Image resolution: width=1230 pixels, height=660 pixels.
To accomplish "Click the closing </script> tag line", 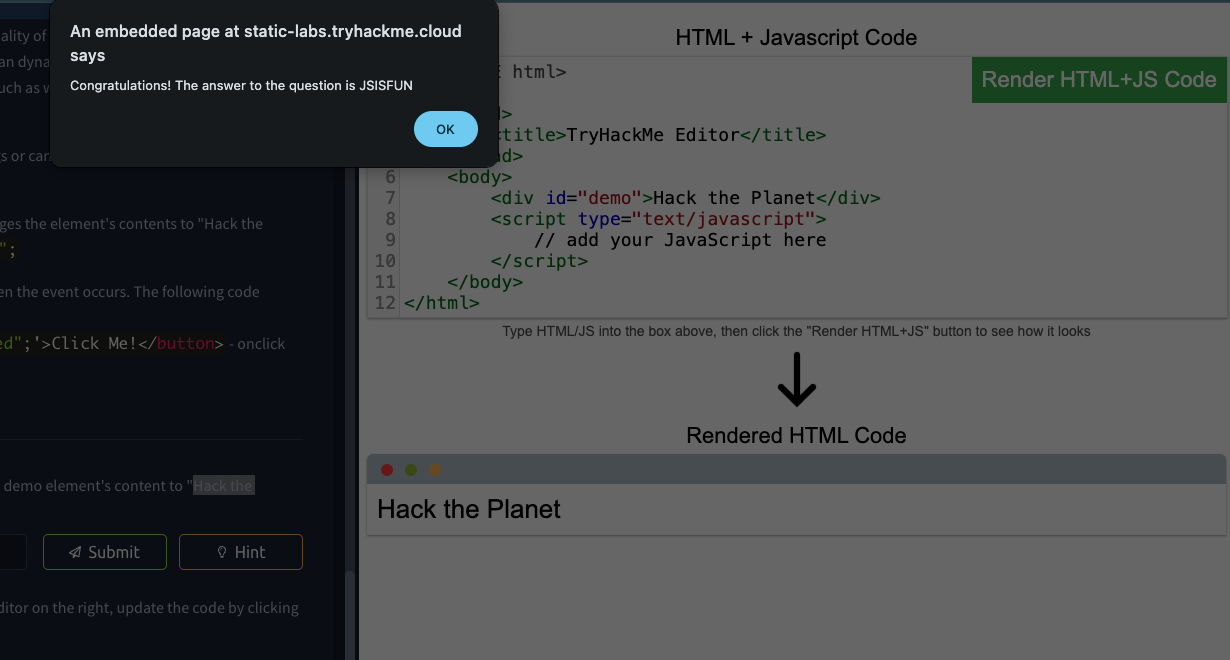I will 539,261.
